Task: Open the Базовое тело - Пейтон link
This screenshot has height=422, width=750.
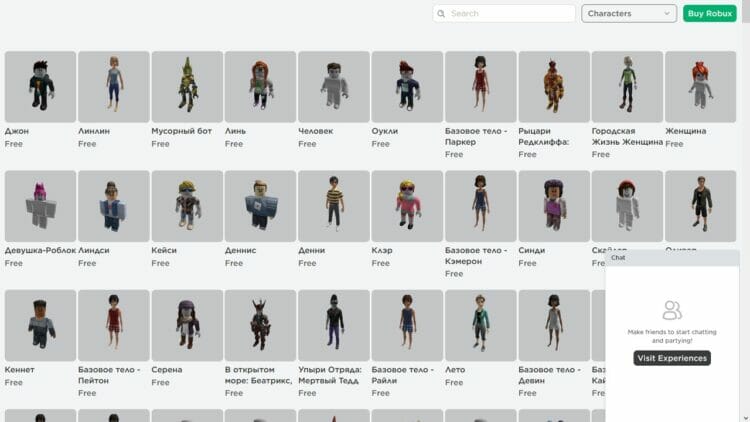Action: point(109,375)
